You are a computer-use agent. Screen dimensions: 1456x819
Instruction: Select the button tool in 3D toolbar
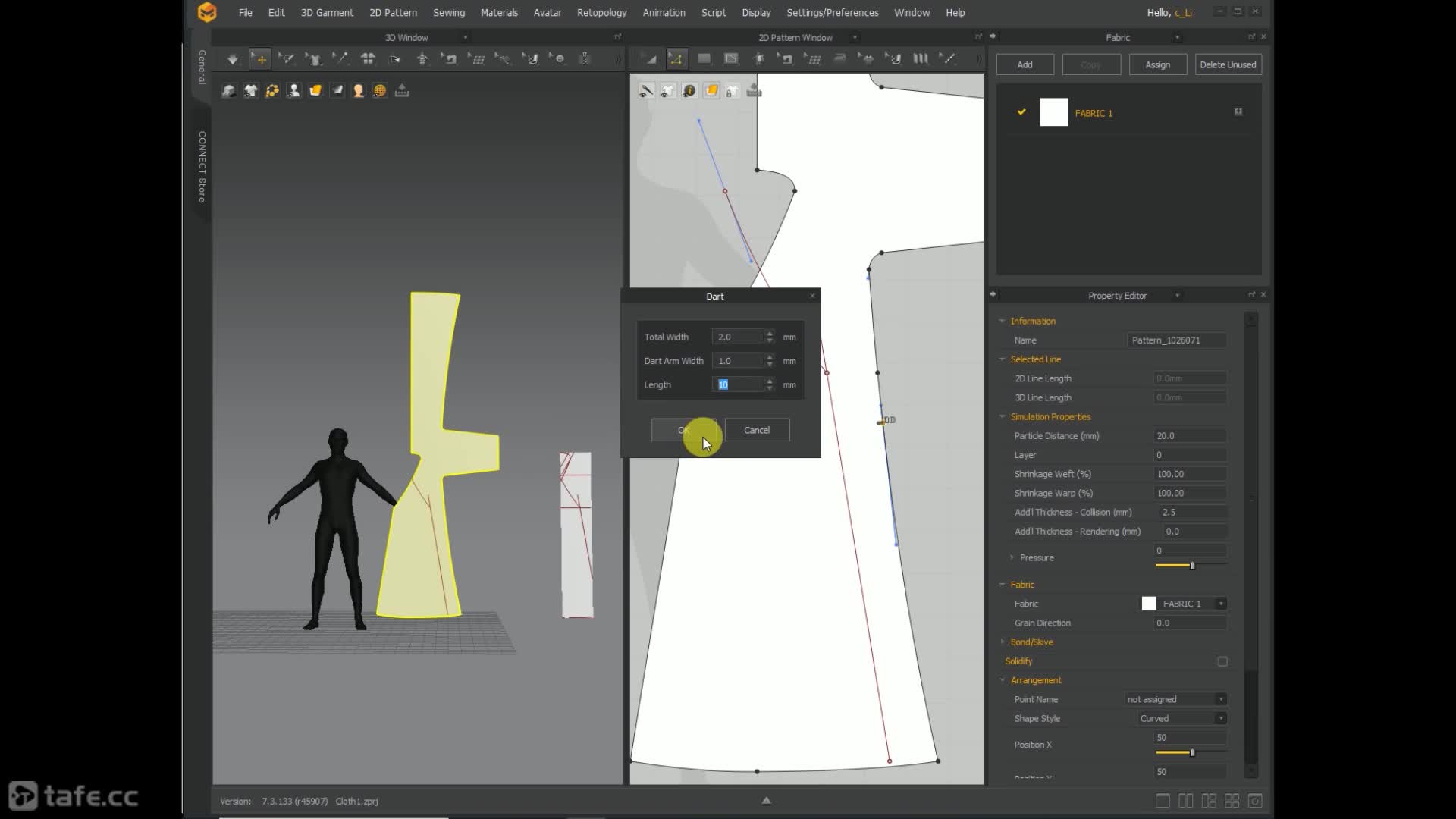[x=557, y=59]
